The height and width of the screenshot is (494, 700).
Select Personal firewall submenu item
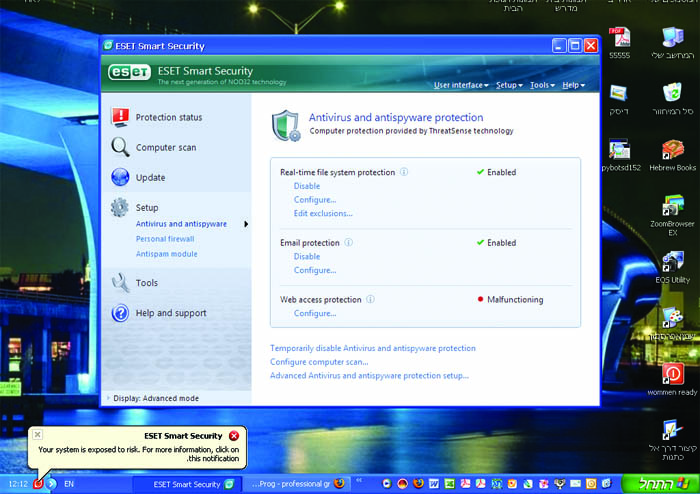coord(165,239)
